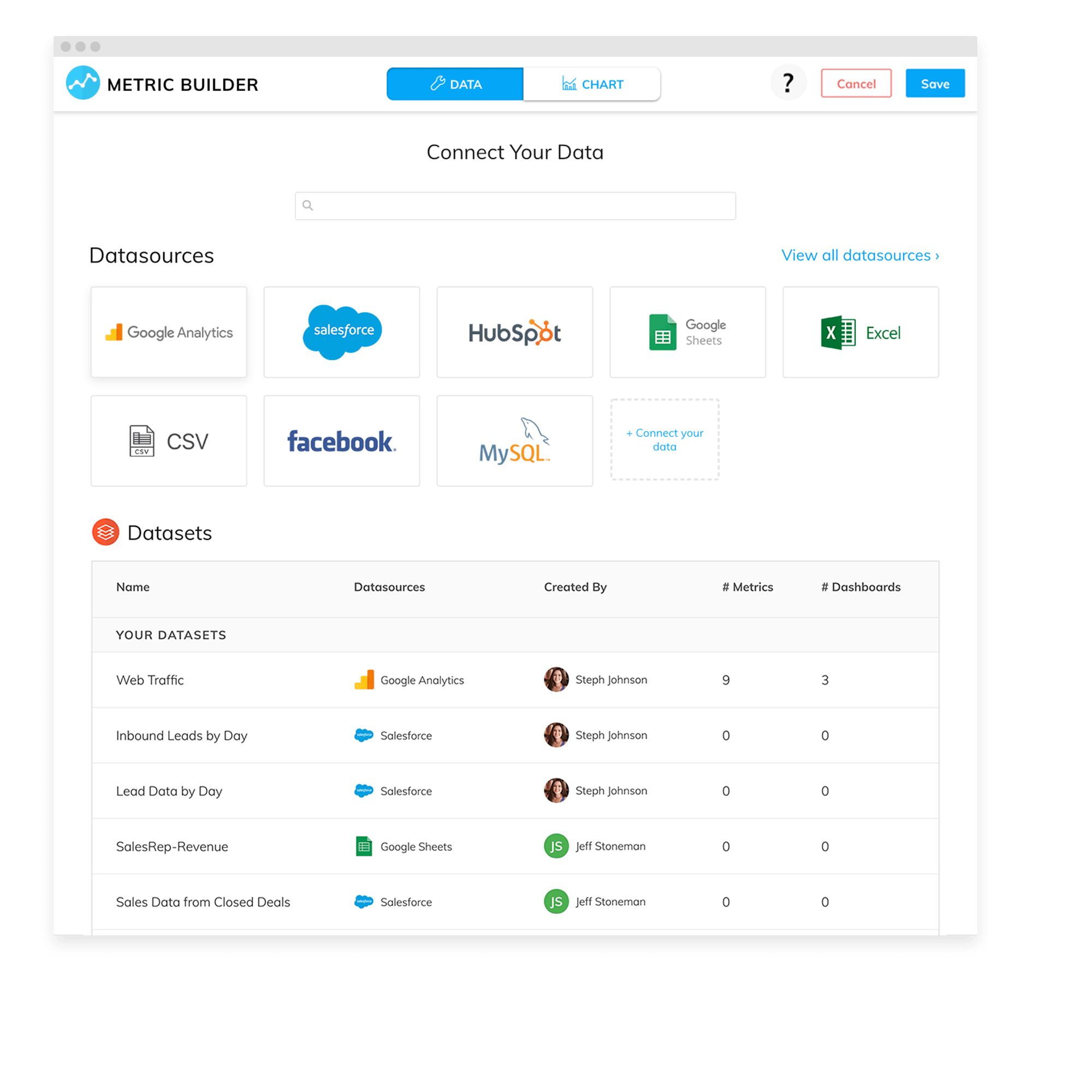Select the Google Sheets datasource
The height and width of the screenshot is (1092, 1092).
[x=687, y=333]
